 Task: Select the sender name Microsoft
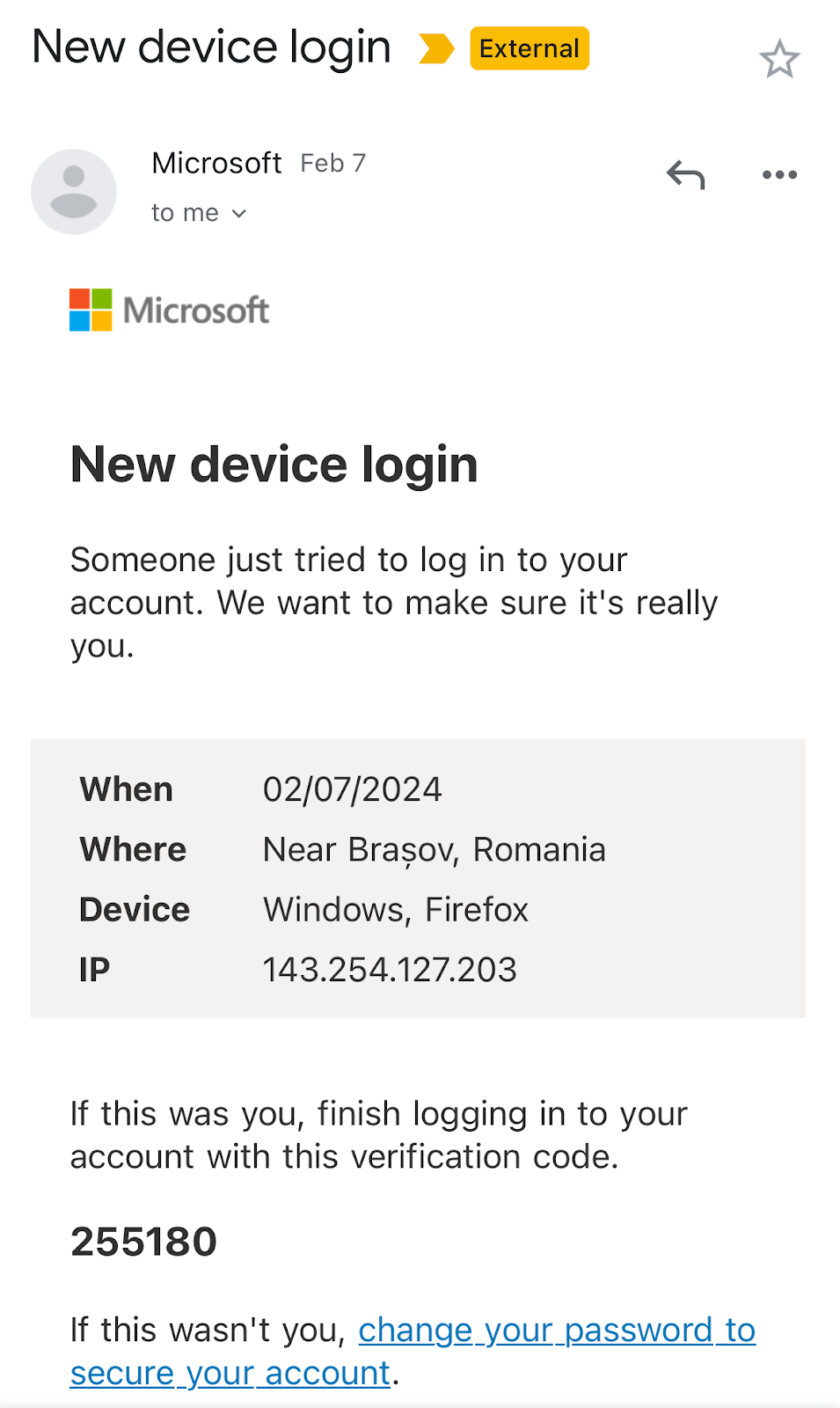(x=215, y=163)
